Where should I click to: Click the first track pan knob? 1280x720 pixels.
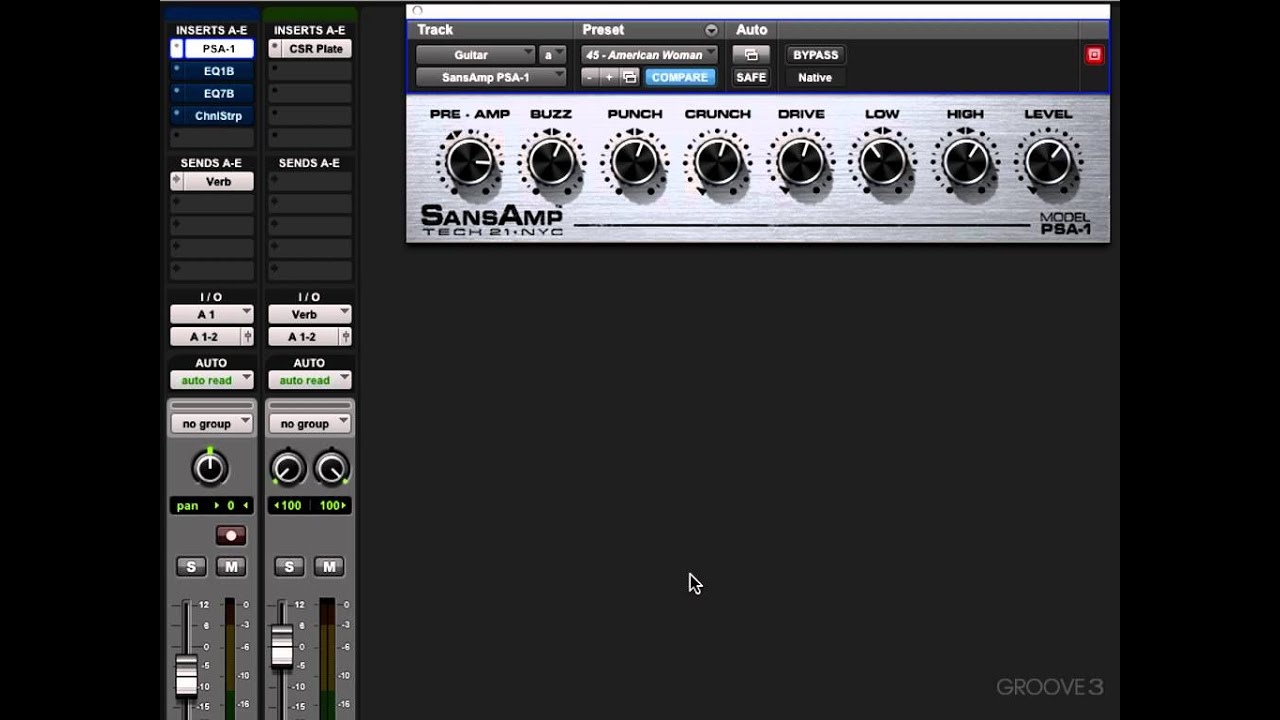[x=209, y=468]
